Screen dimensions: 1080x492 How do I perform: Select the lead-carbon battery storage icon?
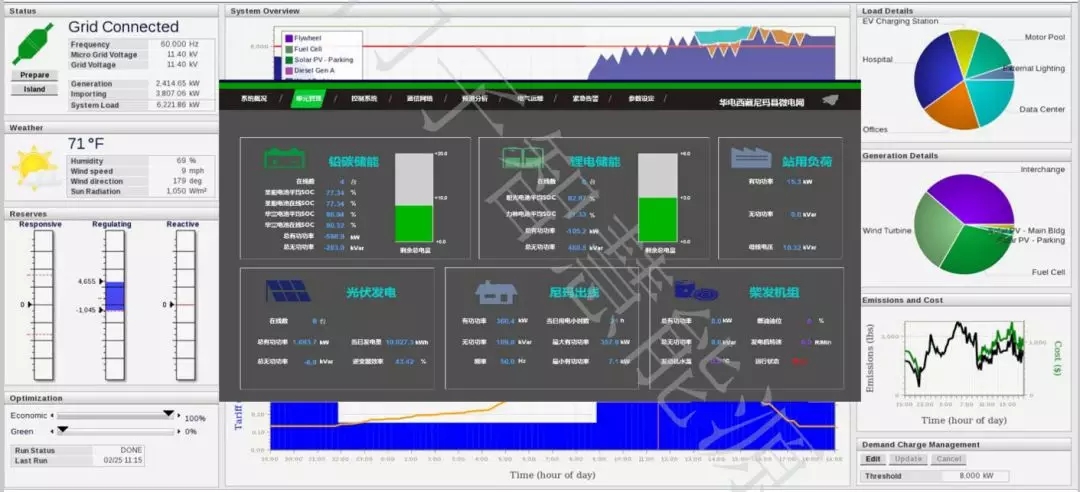(x=285, y=159)
